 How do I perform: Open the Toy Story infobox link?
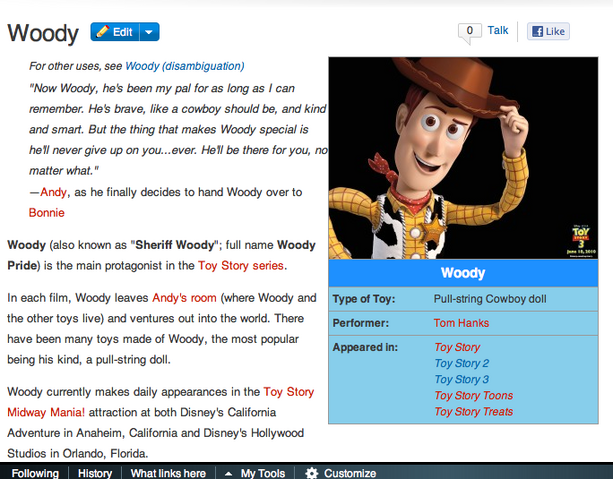pos(457,347)
